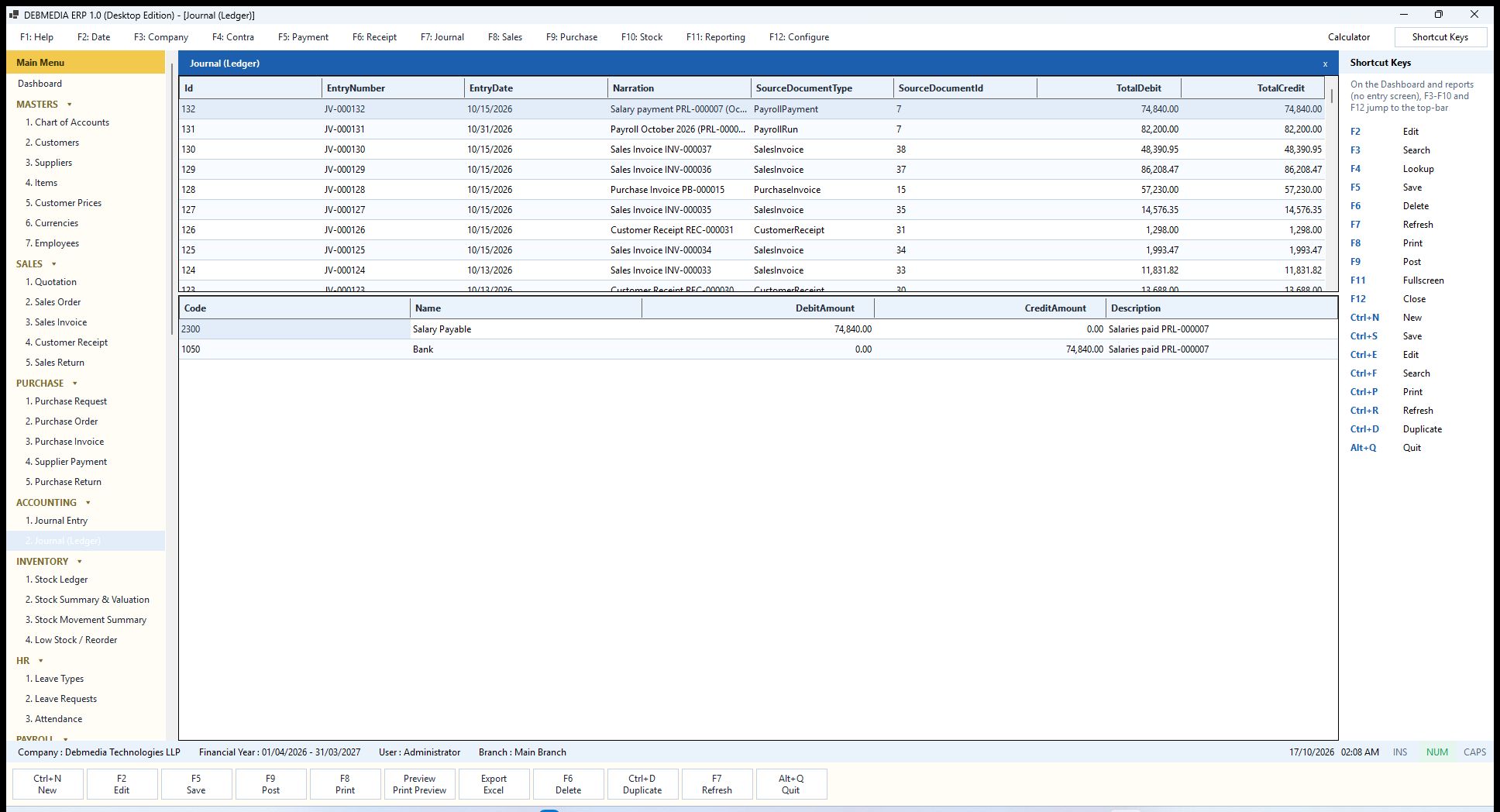Collapse the INVENTORY section arrow
Screen dimensions: 1500x812
[80, 562]
